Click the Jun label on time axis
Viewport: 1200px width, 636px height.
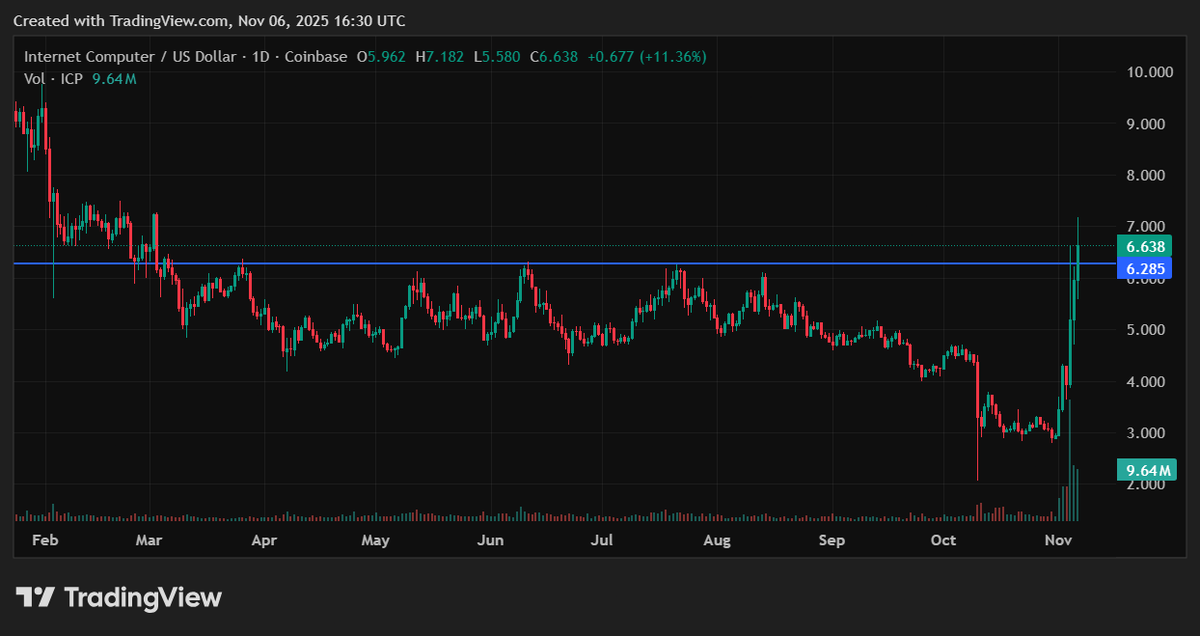[490, 541]
